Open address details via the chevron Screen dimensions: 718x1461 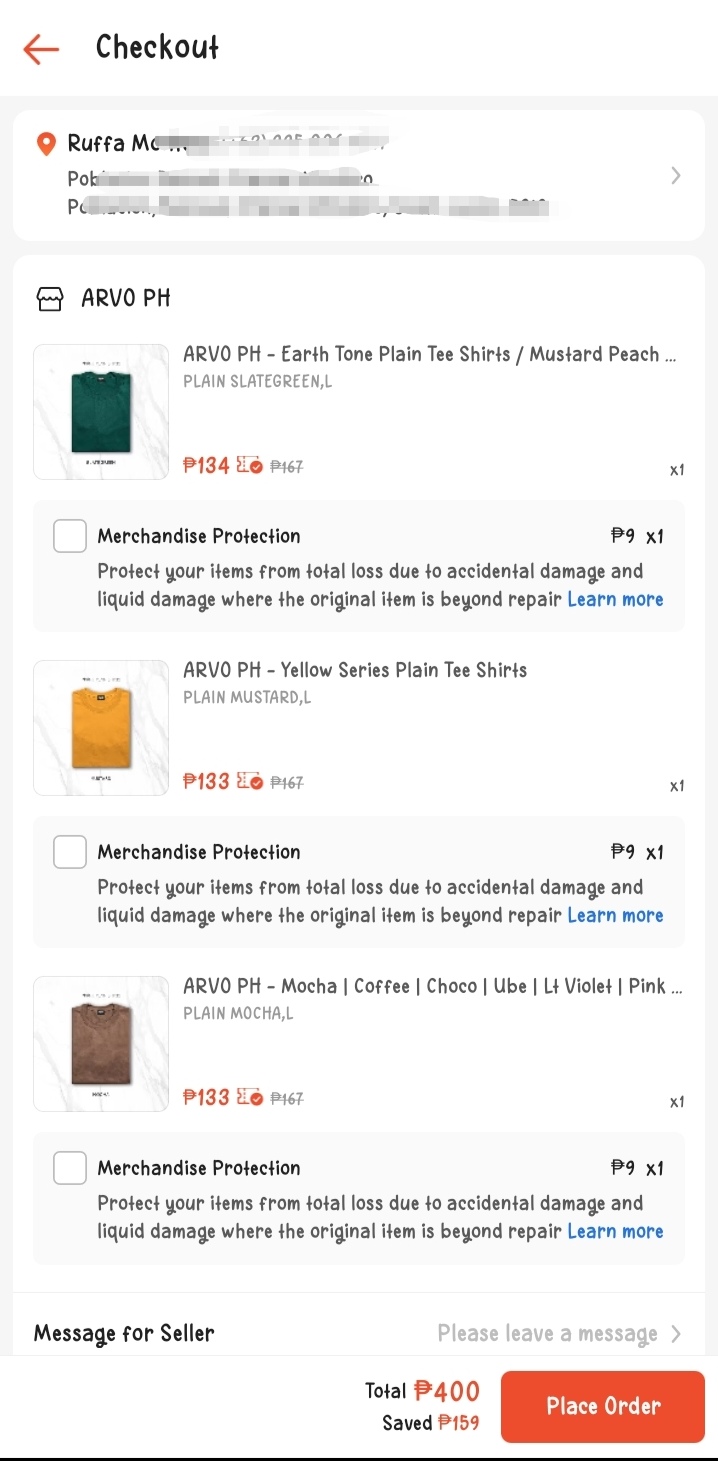click(676, 176)
